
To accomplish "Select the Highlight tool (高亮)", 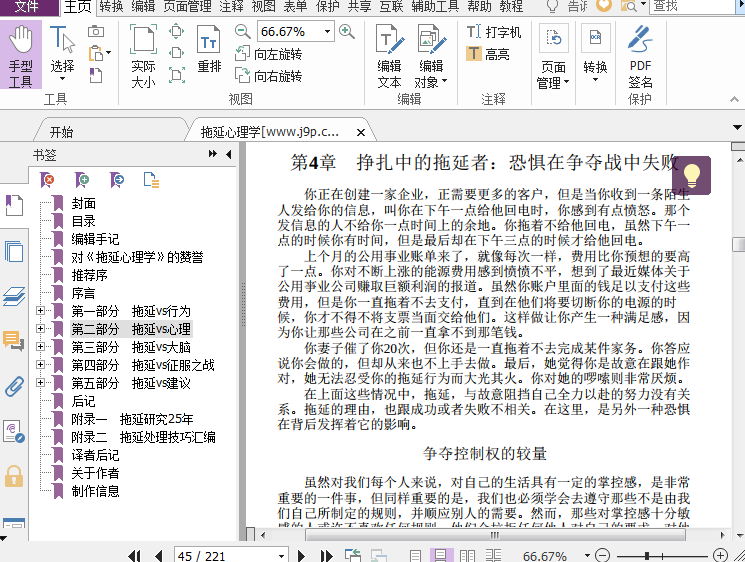I will (x=488, y=54).
